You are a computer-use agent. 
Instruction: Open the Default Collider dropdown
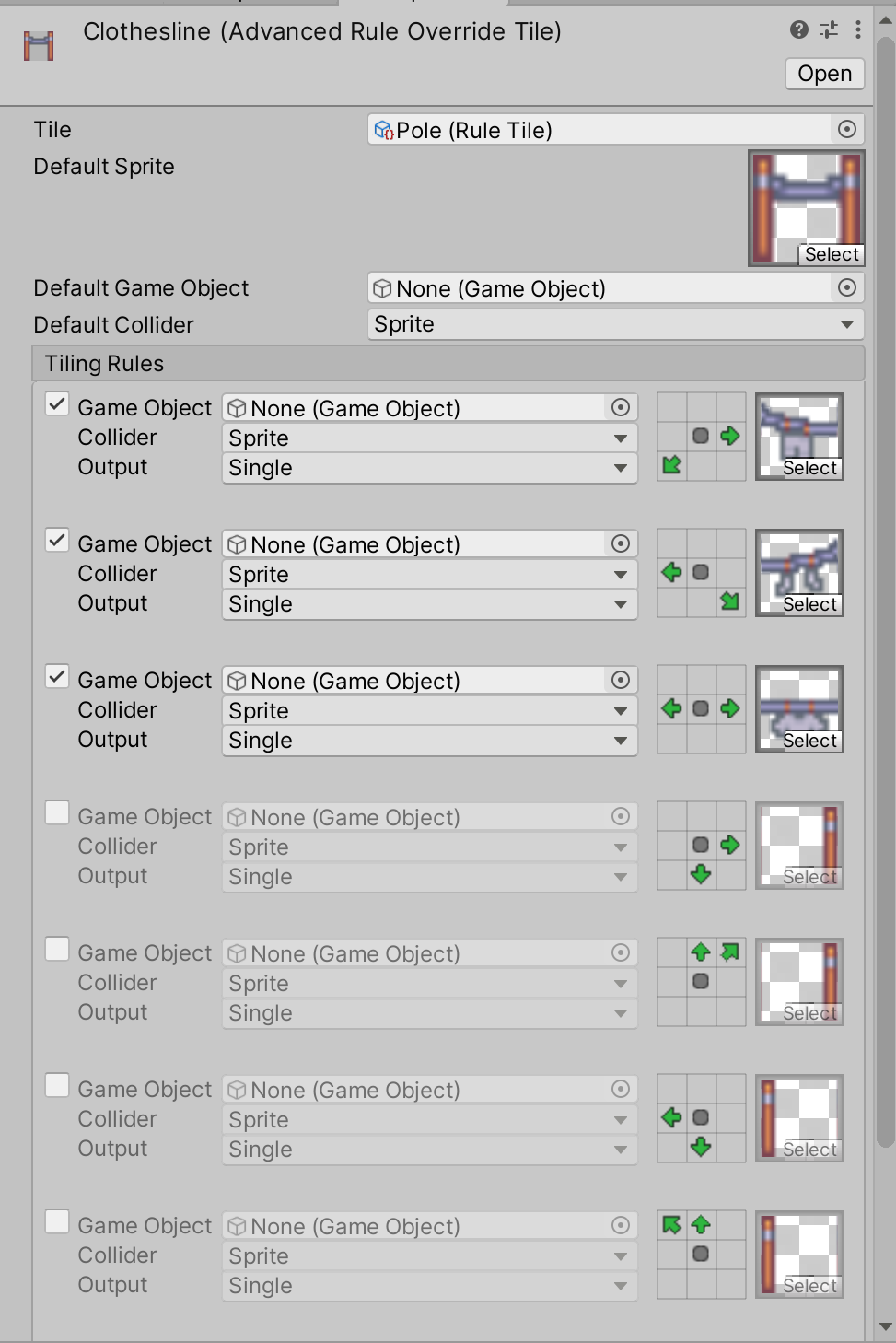pyautogui.click(x=615, y=324)
